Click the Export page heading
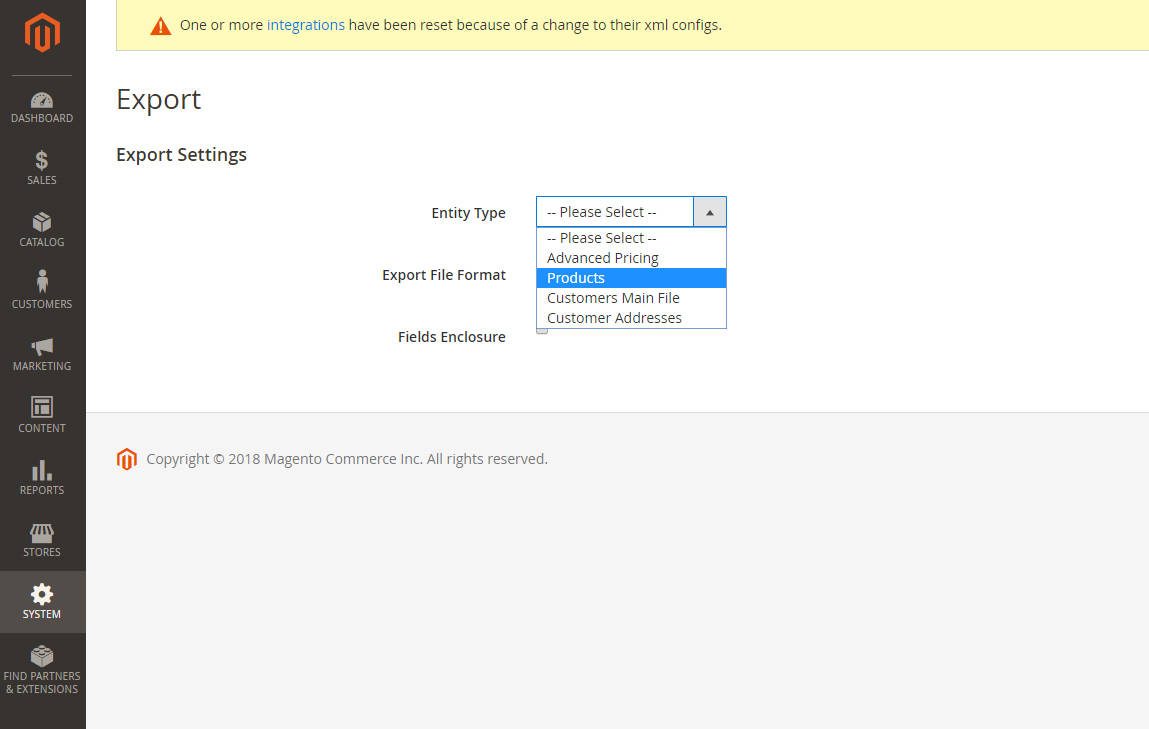The height and width of the screenshot is (729, 1149). pyautogui.click(x=158, y=100)
